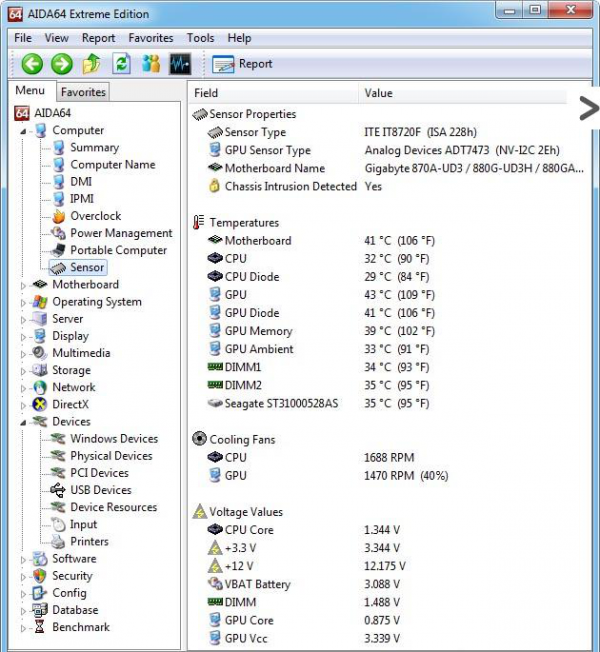Click the Report button in the toolbar
Screen dimensions: 600x652
coord(243,64)
